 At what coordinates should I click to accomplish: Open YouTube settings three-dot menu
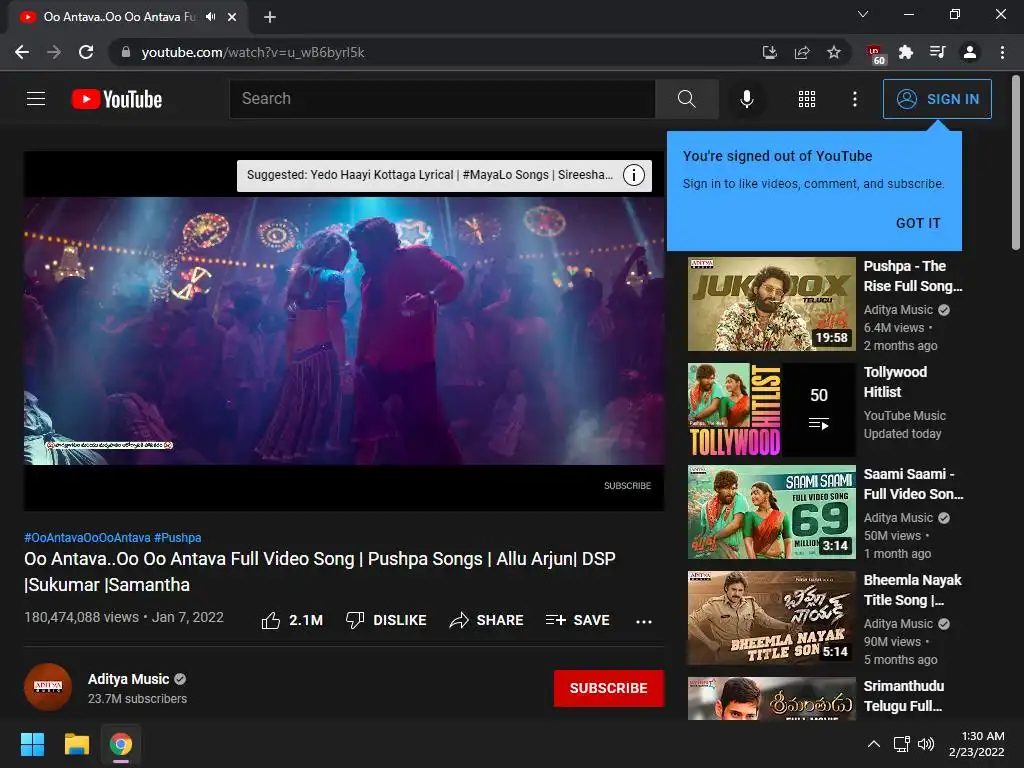click(x=854, y=99)
